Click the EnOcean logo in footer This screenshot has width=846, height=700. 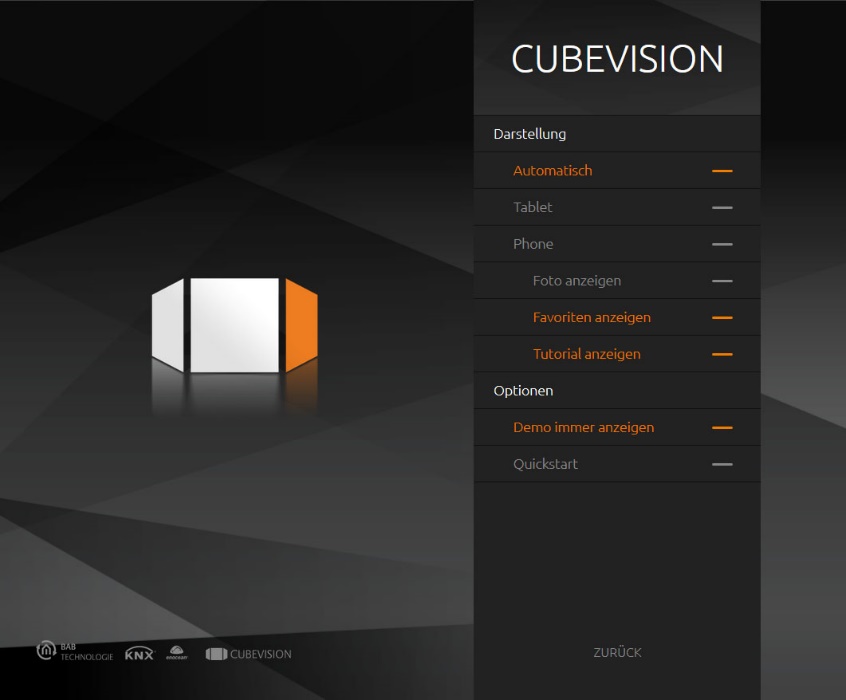click(178, 652)
